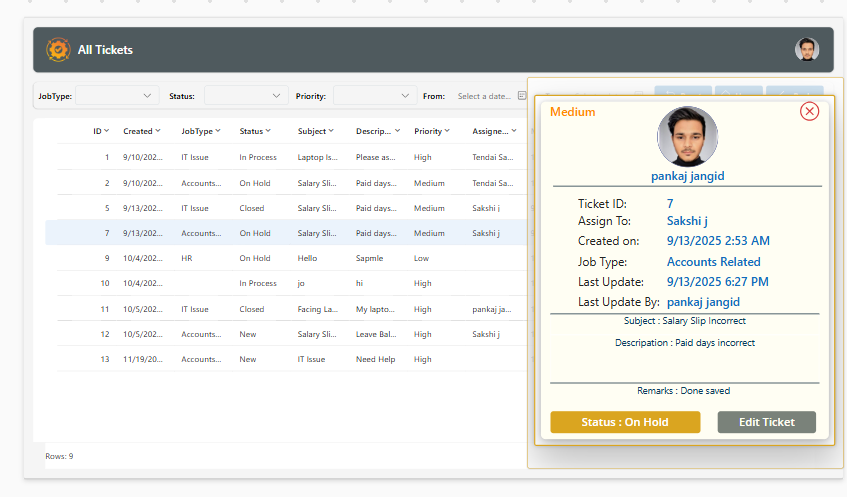
Task: Open the Description column header menu
Action: tap(378, 131)
